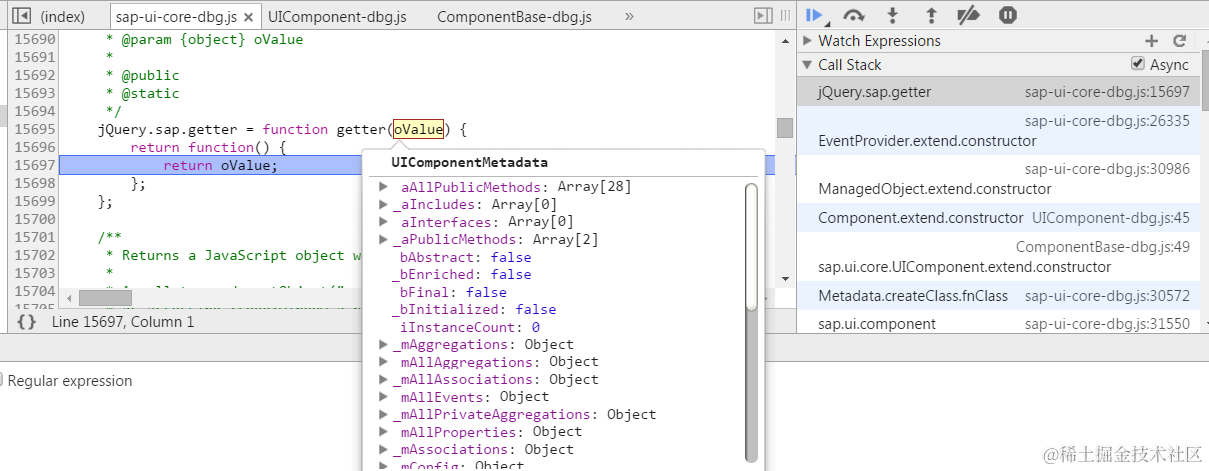Viewport: 1209px width, 471px height.
Task: Open link sap-ui-core-dbg.js:15697
Action: [x=1107, y=92]
